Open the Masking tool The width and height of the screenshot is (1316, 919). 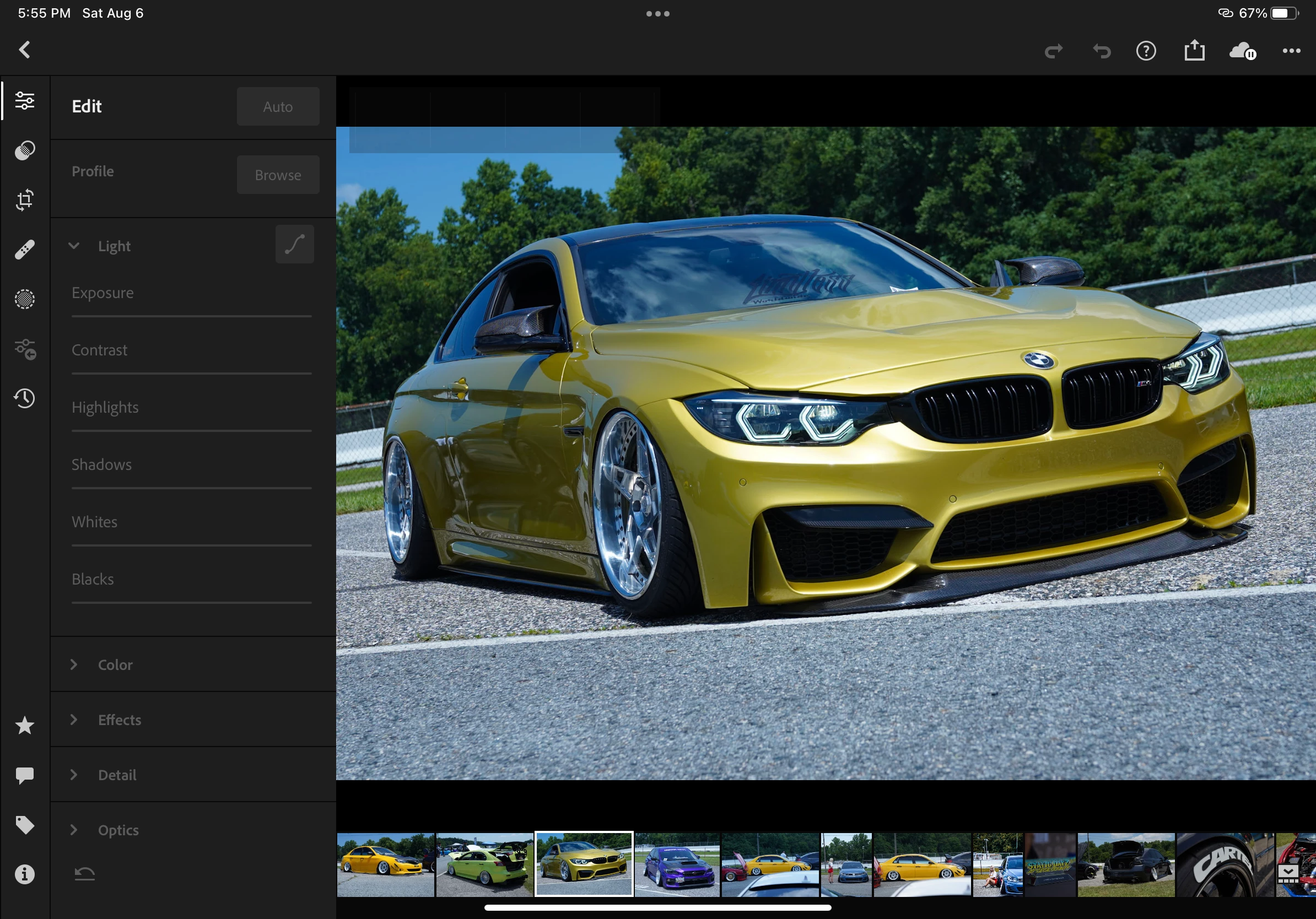point(25,299)
